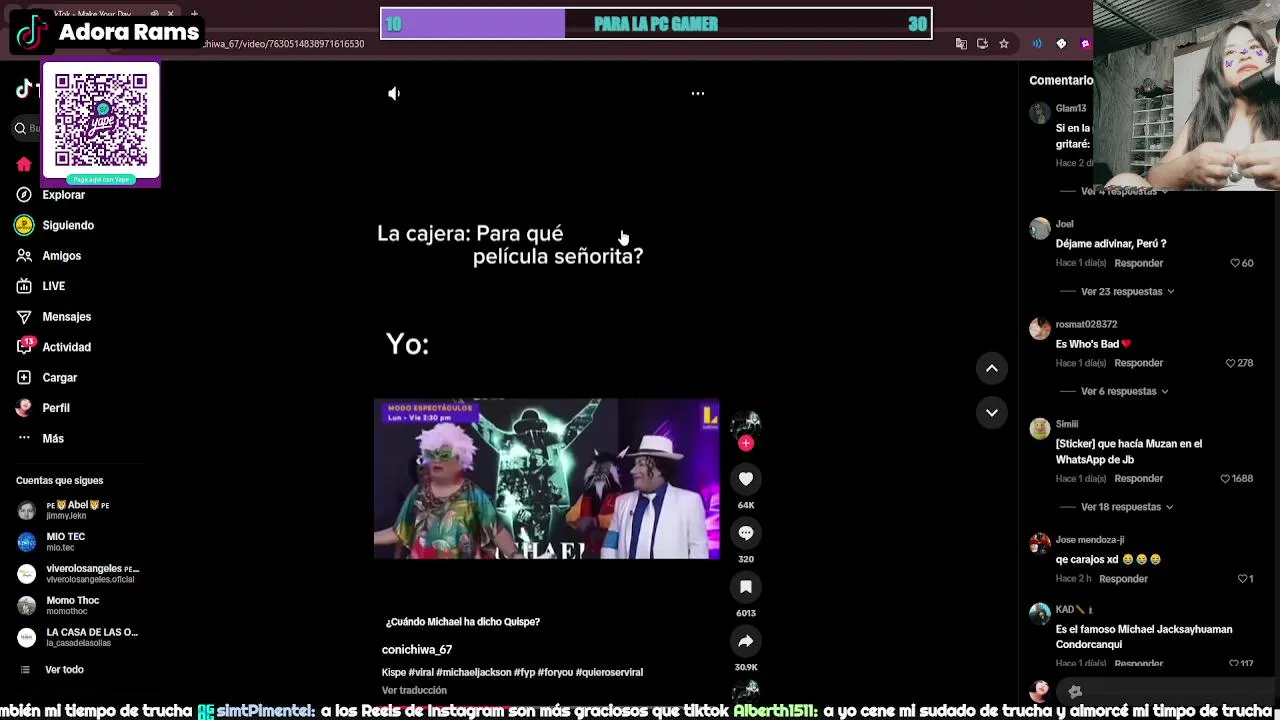Screen dimensions: 1280x720
Task: Click "Ver todo" under followed accounts
Action: coord(64,670)
